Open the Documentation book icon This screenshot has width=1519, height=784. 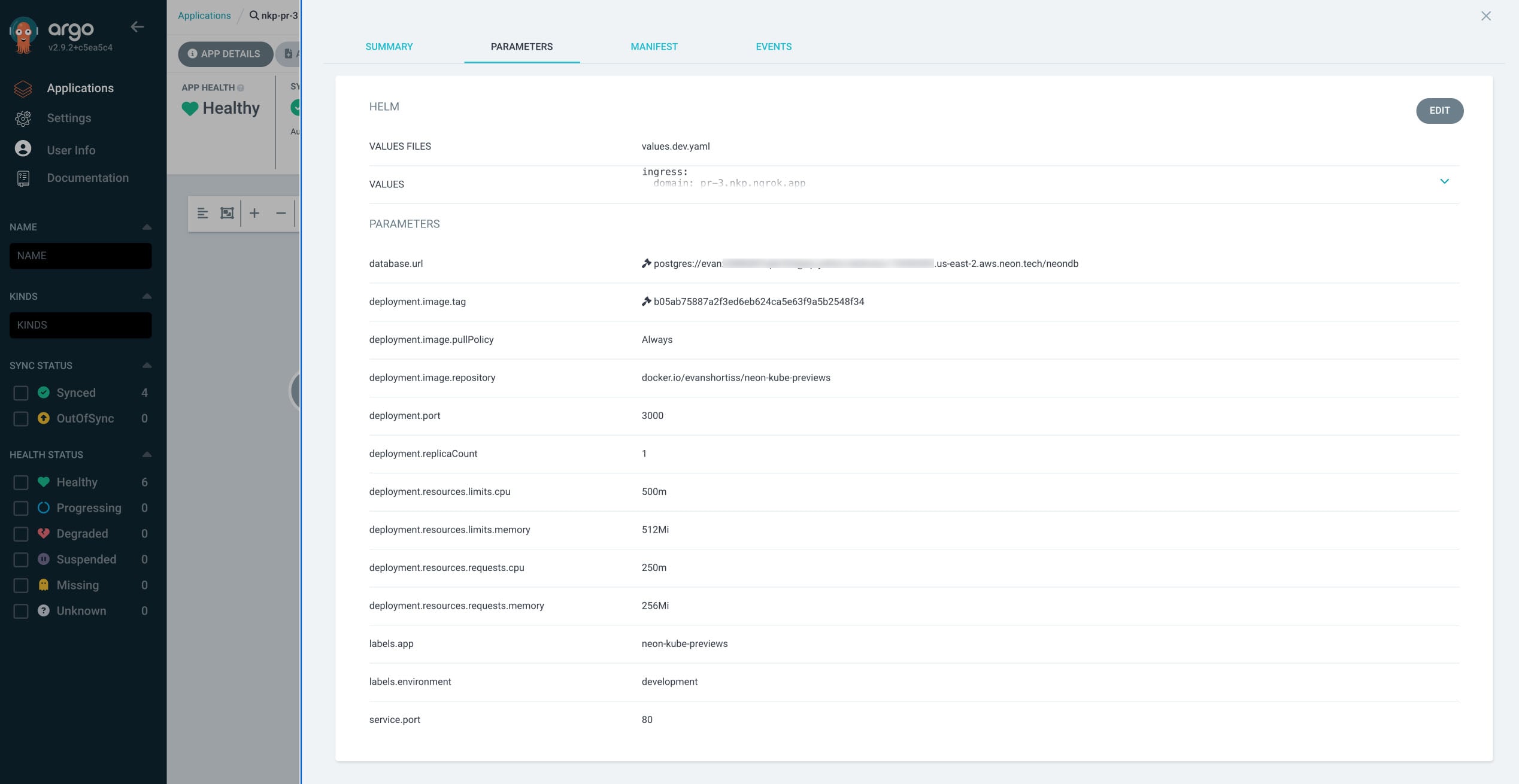(x=23, y=178)
